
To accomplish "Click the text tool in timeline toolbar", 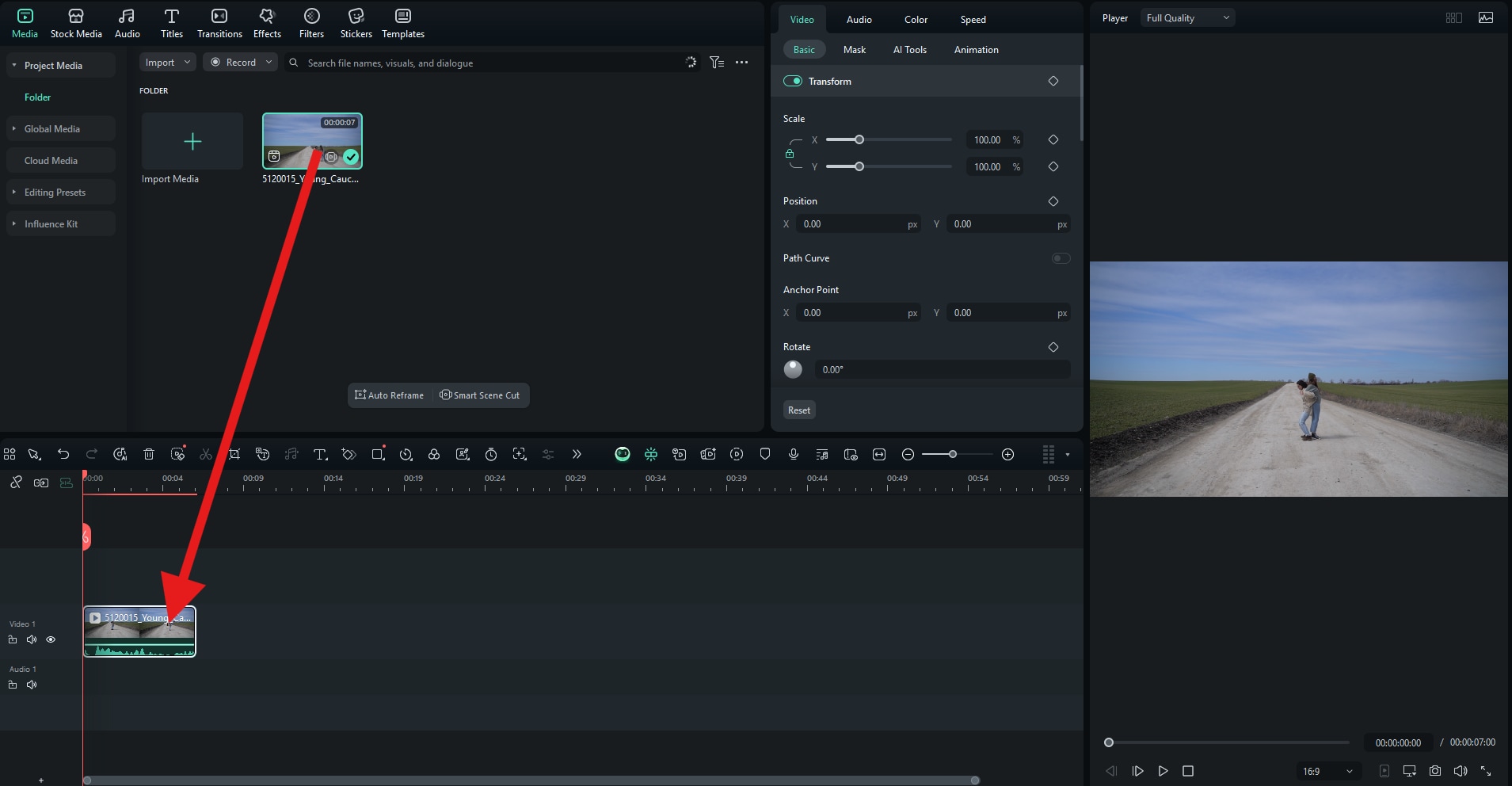I will [320, 454].
